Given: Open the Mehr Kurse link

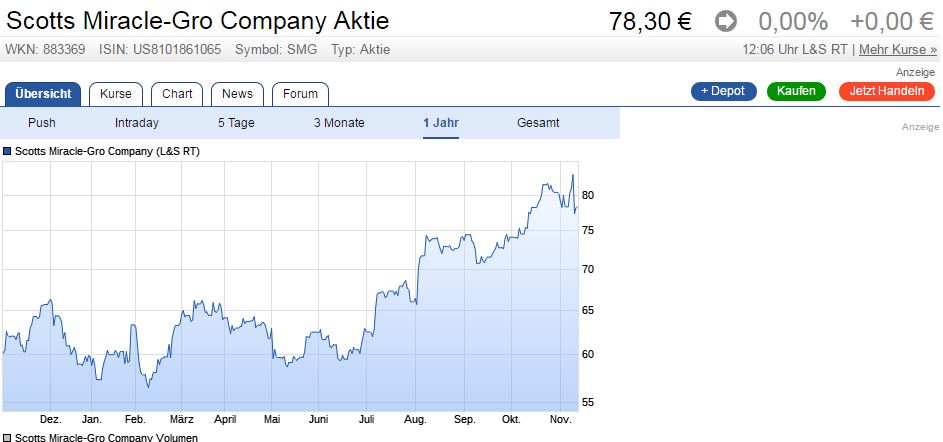Looking at the screenshot, I should coord(898,49).
